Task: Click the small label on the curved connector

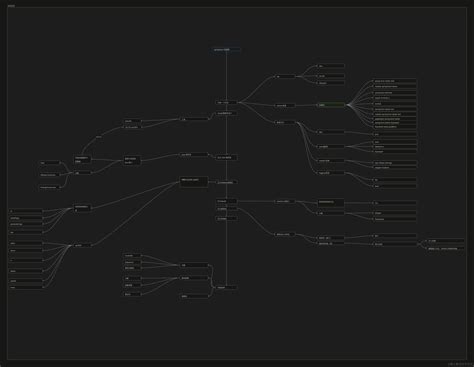Action: click(99, 137)
